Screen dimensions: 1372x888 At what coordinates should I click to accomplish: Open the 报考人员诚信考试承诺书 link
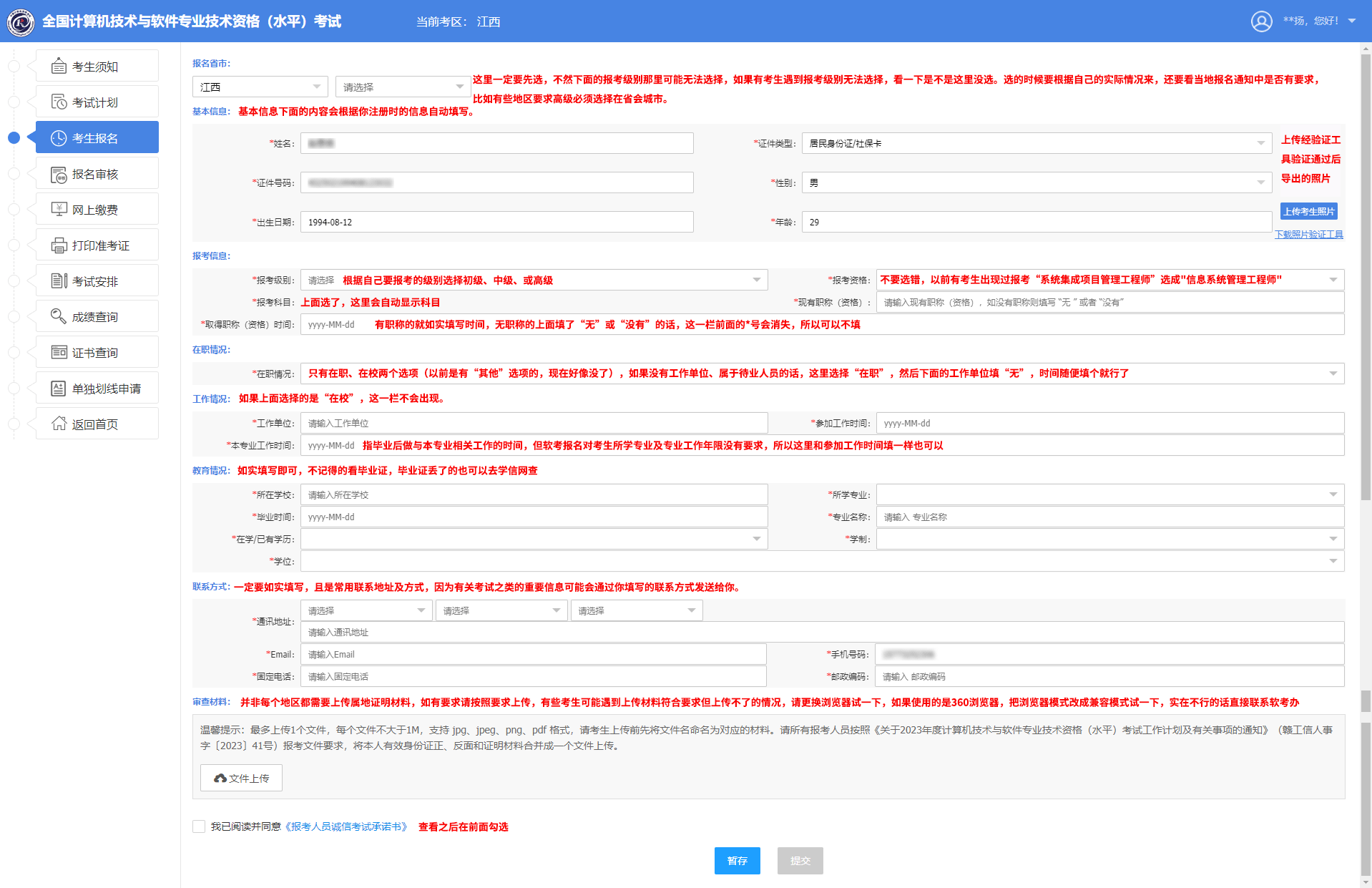coord(348,826)
